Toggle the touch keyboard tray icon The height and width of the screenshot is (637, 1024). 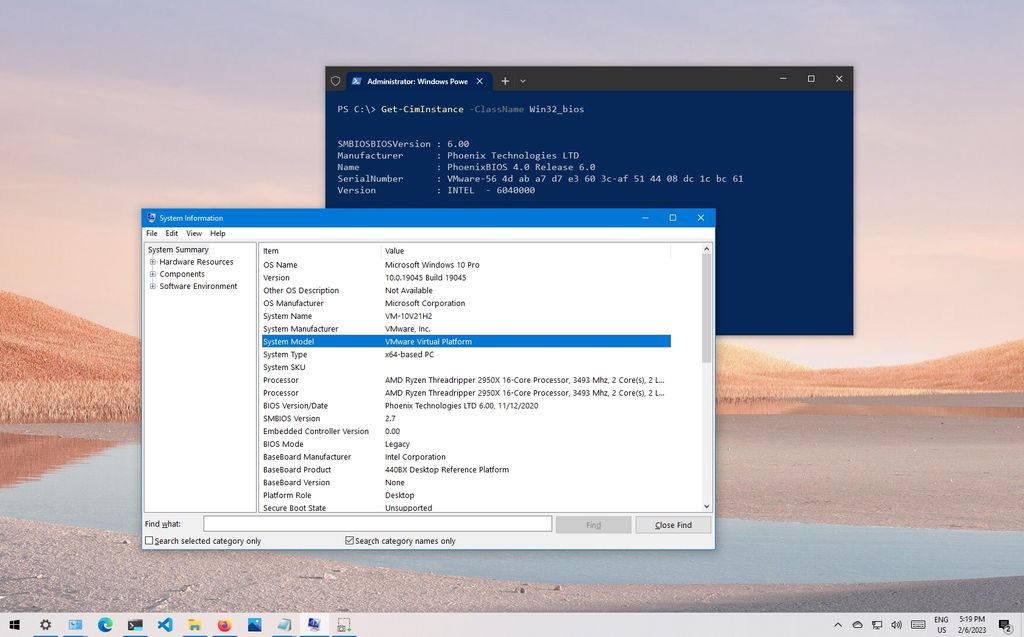point(918,625)
